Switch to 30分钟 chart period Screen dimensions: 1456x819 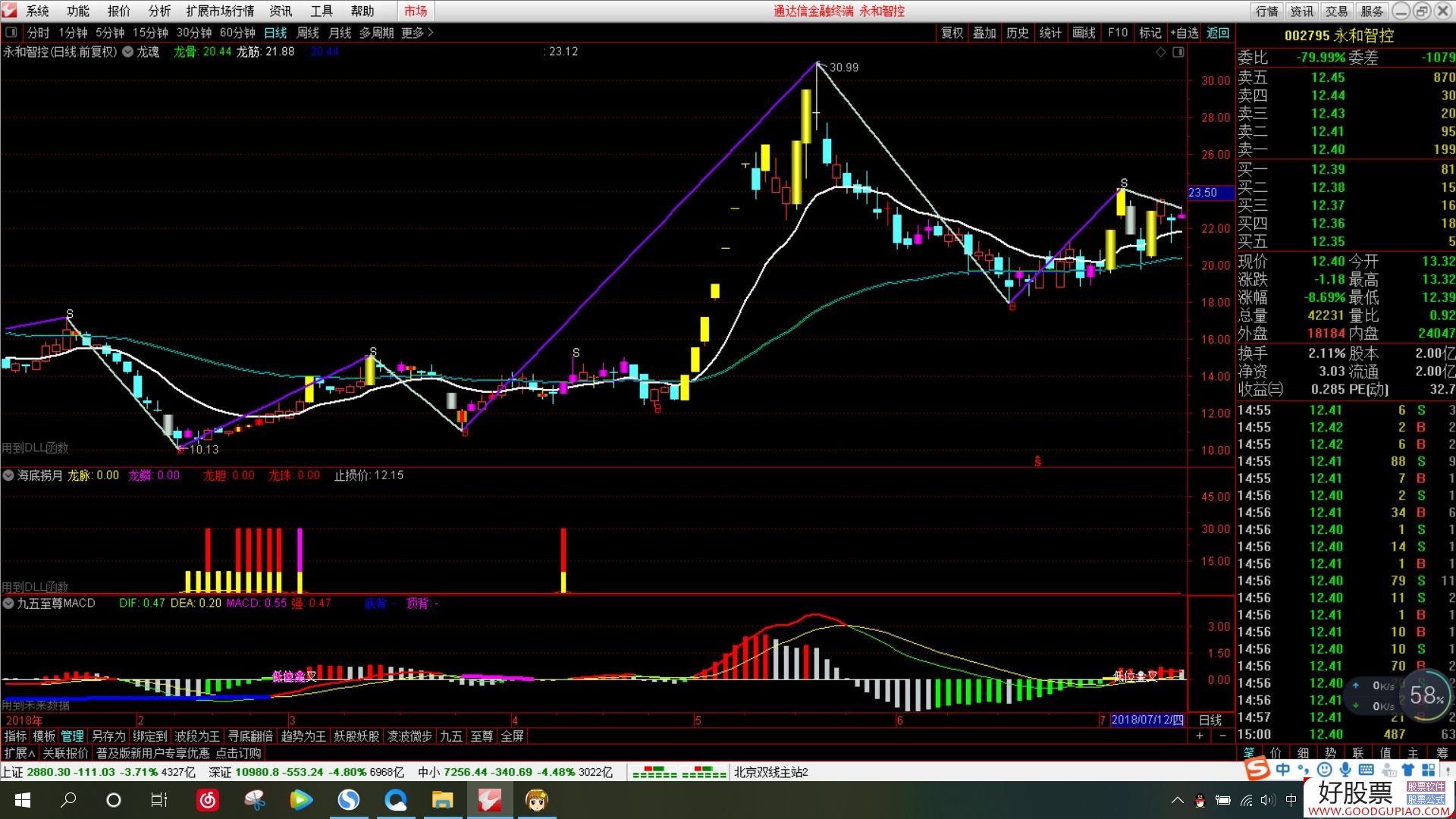pos(194,33)
